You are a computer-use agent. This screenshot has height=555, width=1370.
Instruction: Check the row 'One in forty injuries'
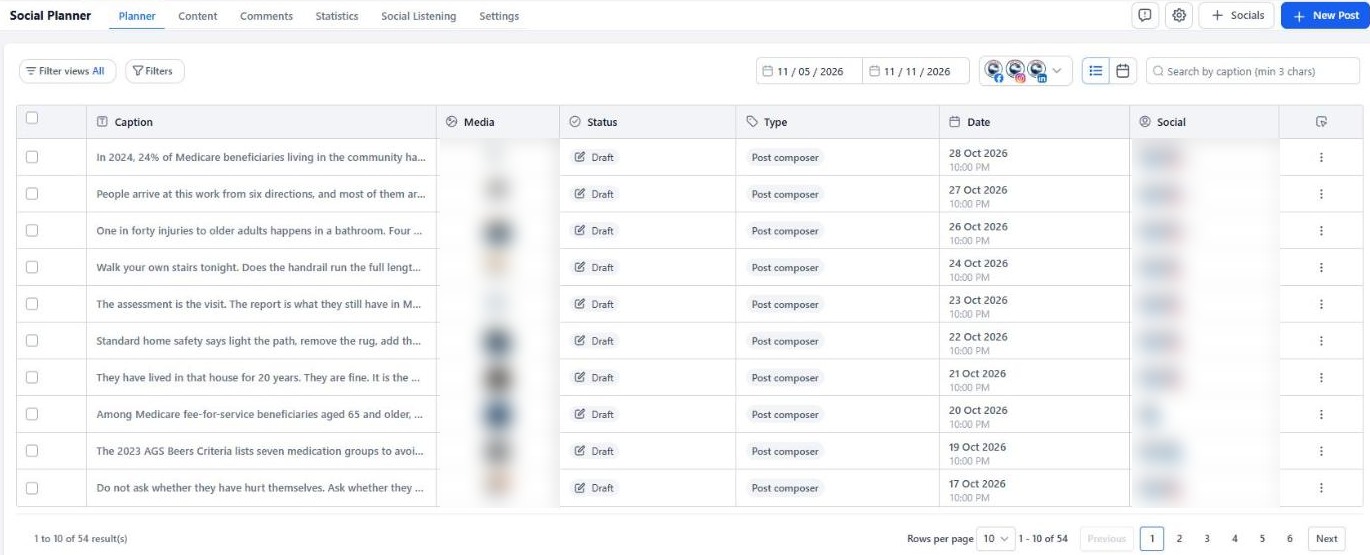(x=32, y=230)
